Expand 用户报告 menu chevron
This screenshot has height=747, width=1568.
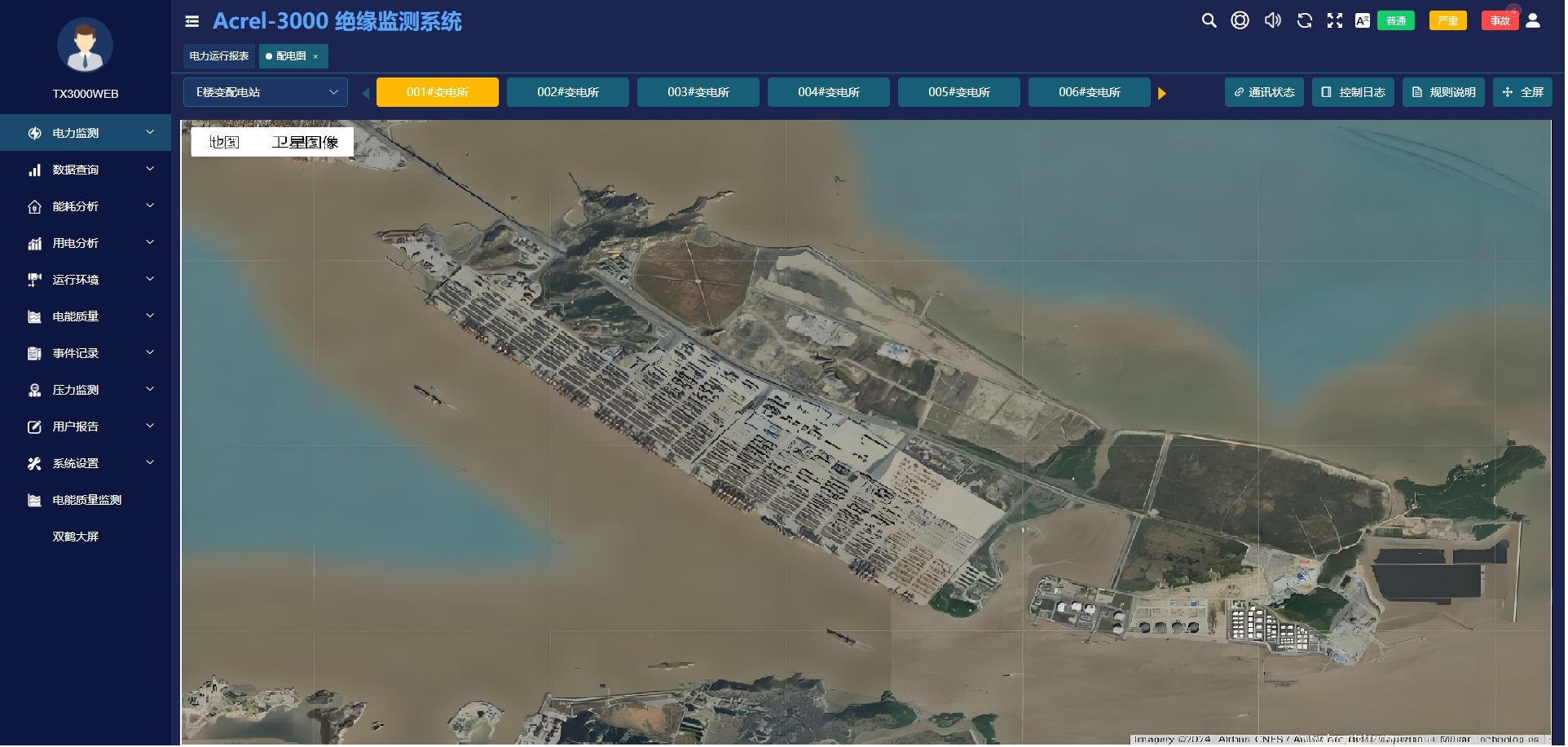pos(150,426)
